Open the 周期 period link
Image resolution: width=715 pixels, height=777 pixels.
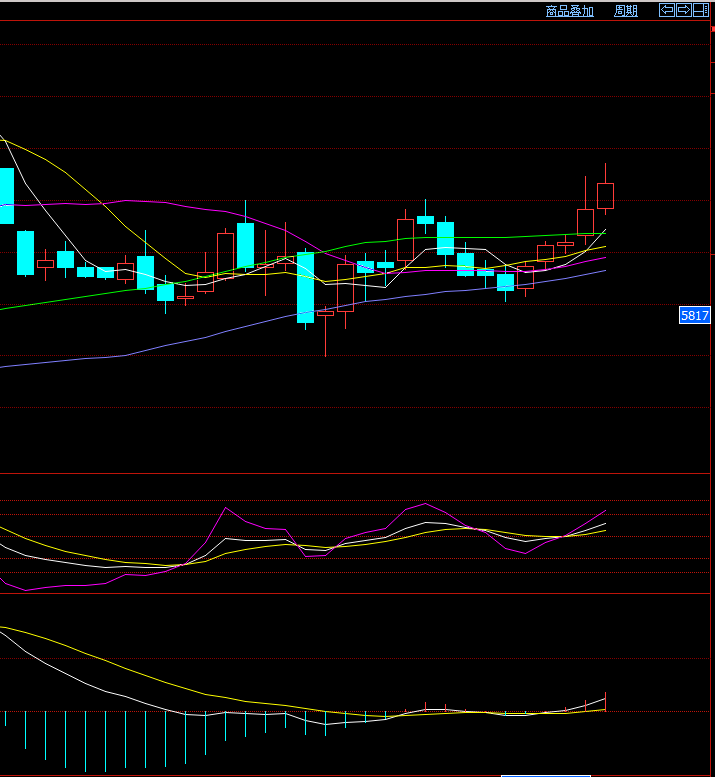(x=625, y=11)
